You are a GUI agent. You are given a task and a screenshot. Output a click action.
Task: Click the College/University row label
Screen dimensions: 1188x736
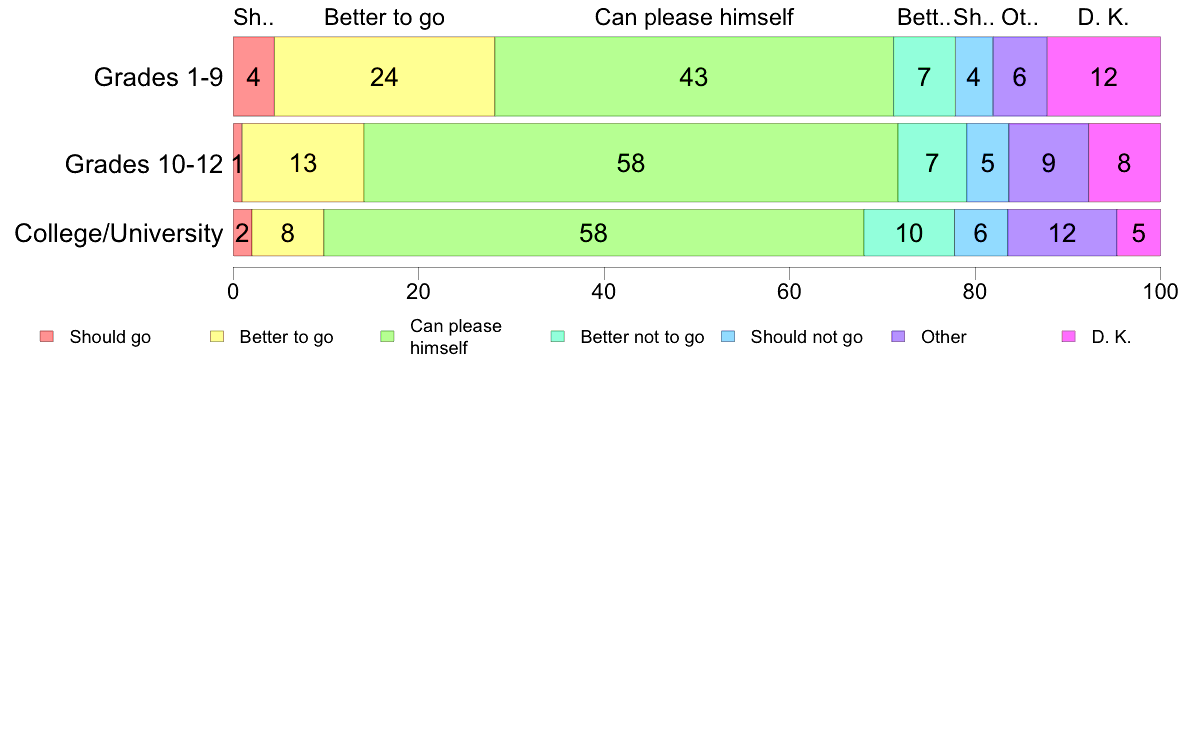click(119, 233)
